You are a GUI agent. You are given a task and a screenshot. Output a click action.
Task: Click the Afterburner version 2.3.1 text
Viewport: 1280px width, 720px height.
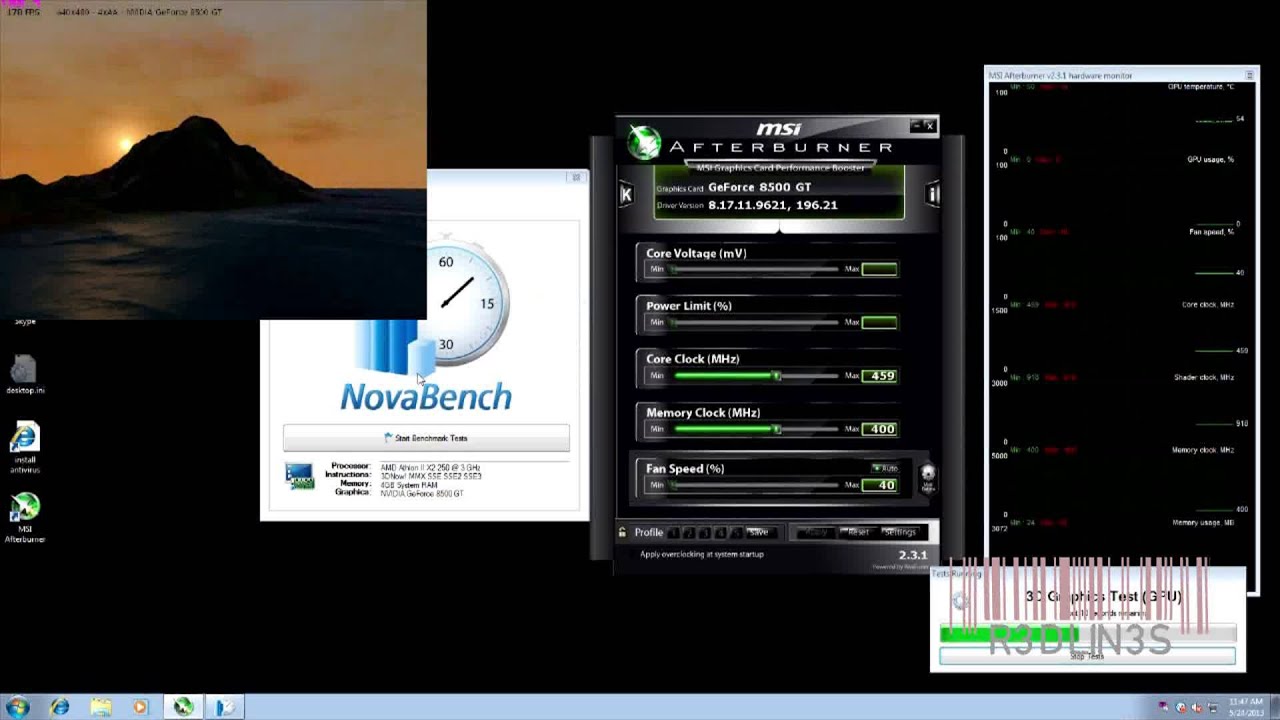pos(912,554)
